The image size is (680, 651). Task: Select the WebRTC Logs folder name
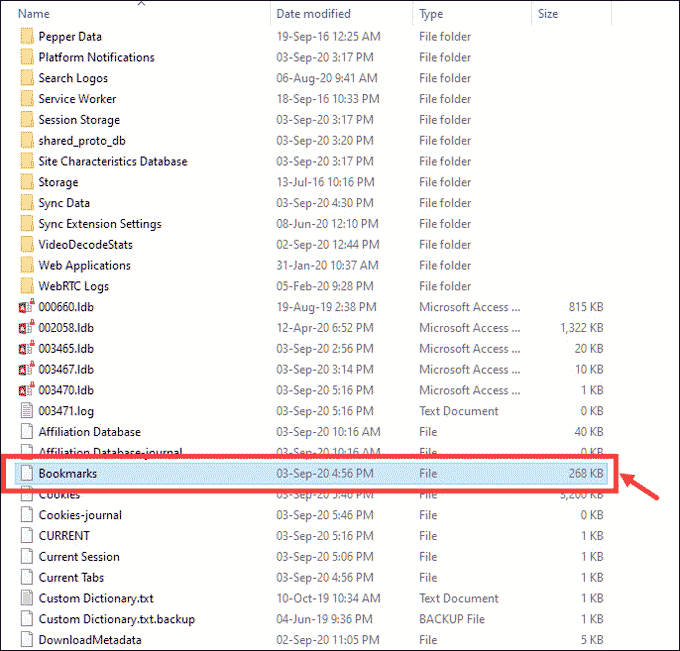pos(74,286)
